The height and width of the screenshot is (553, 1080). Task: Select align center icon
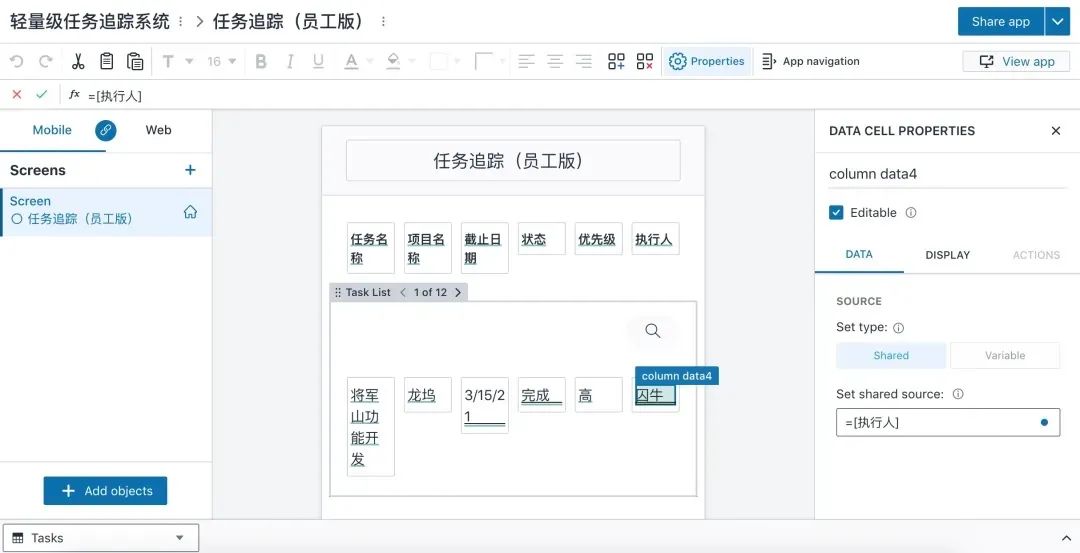click(x=555, y=61)
